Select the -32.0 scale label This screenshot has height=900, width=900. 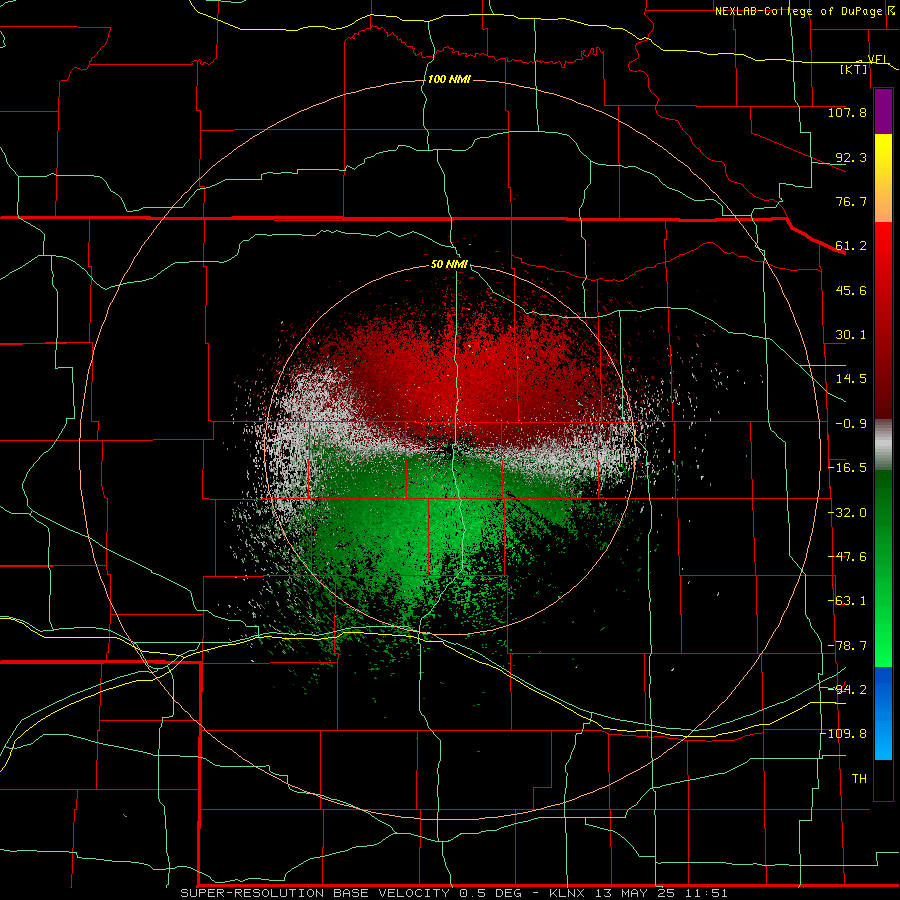pos(847,513)
